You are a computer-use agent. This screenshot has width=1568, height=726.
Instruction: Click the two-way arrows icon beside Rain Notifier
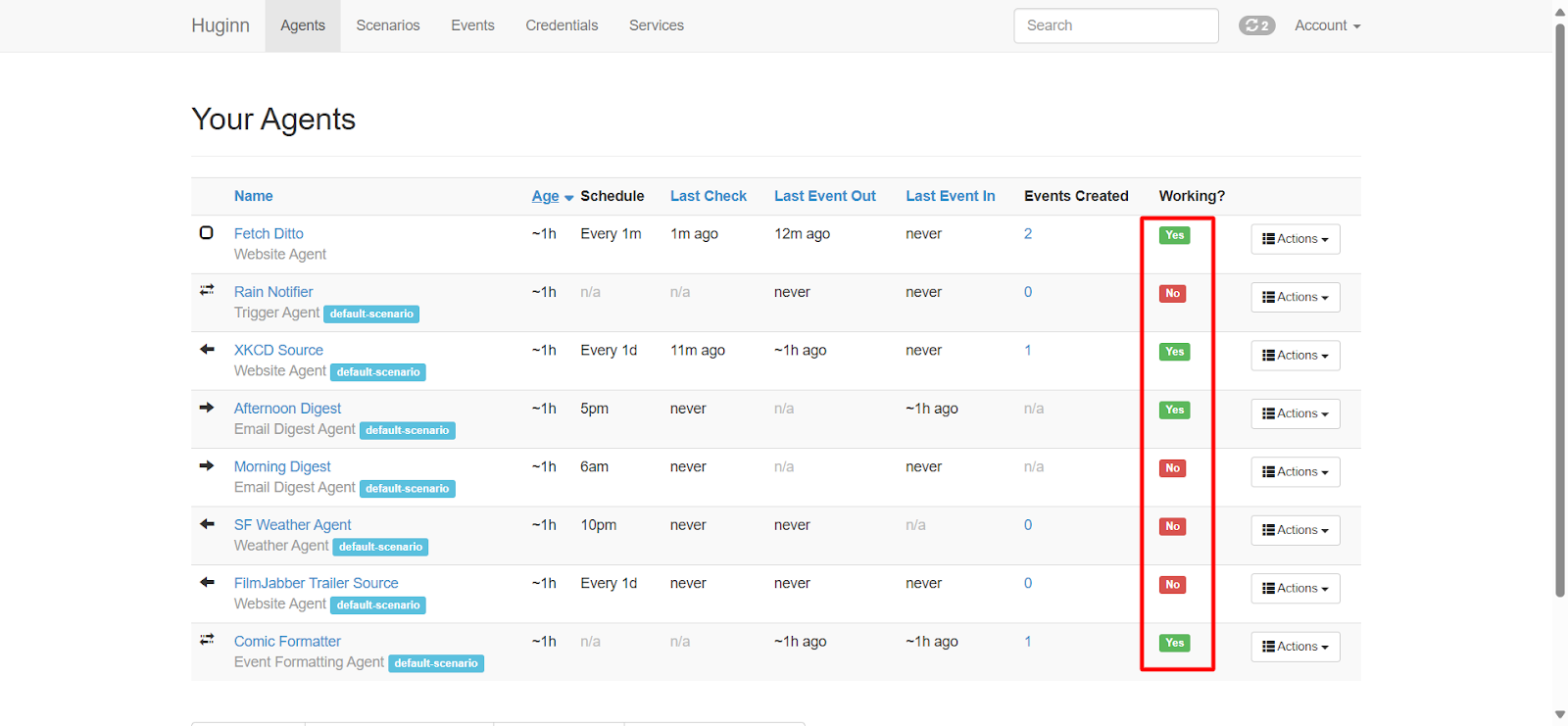pos(207,290)
